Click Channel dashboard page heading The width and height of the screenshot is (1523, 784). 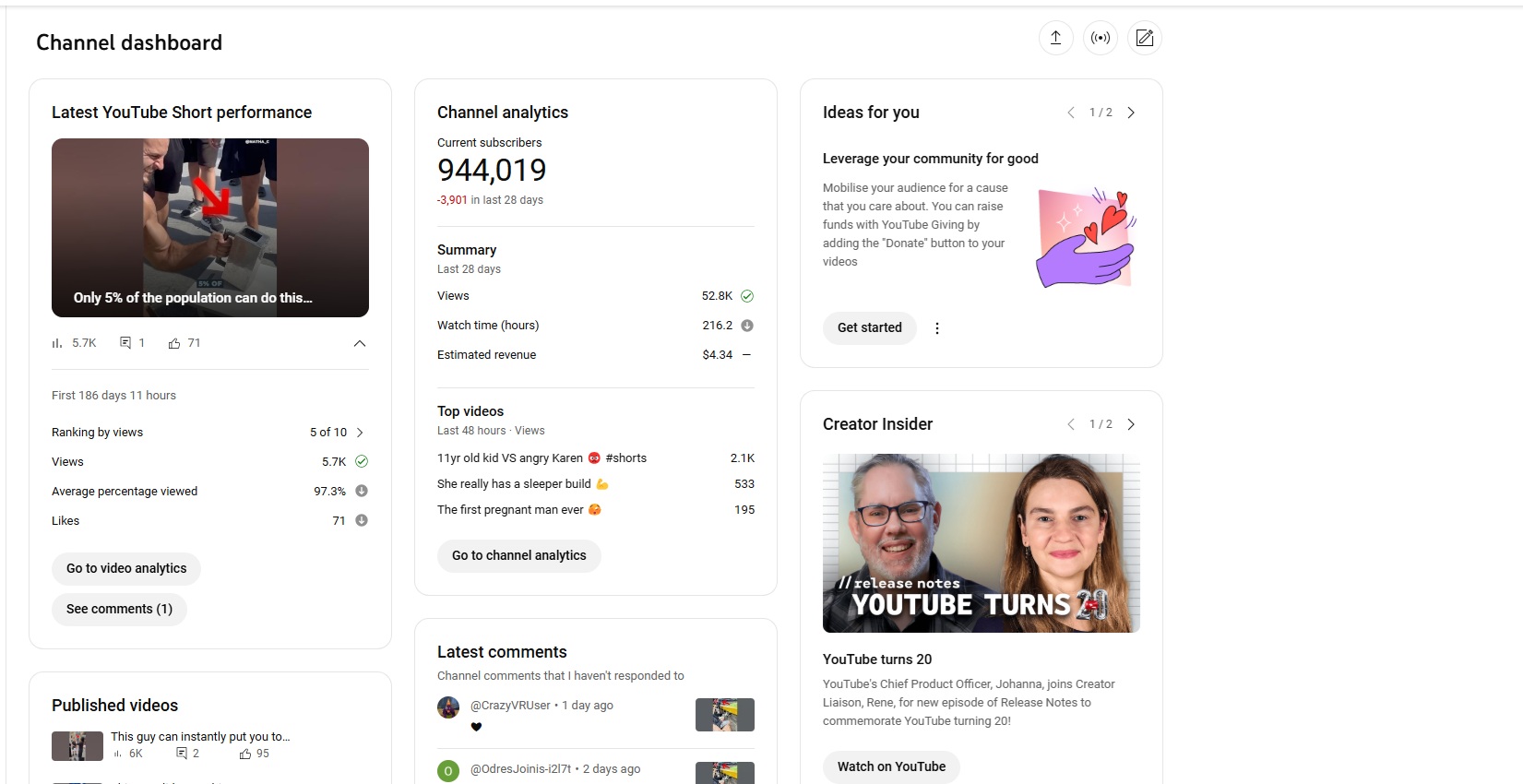pos(129,42)
